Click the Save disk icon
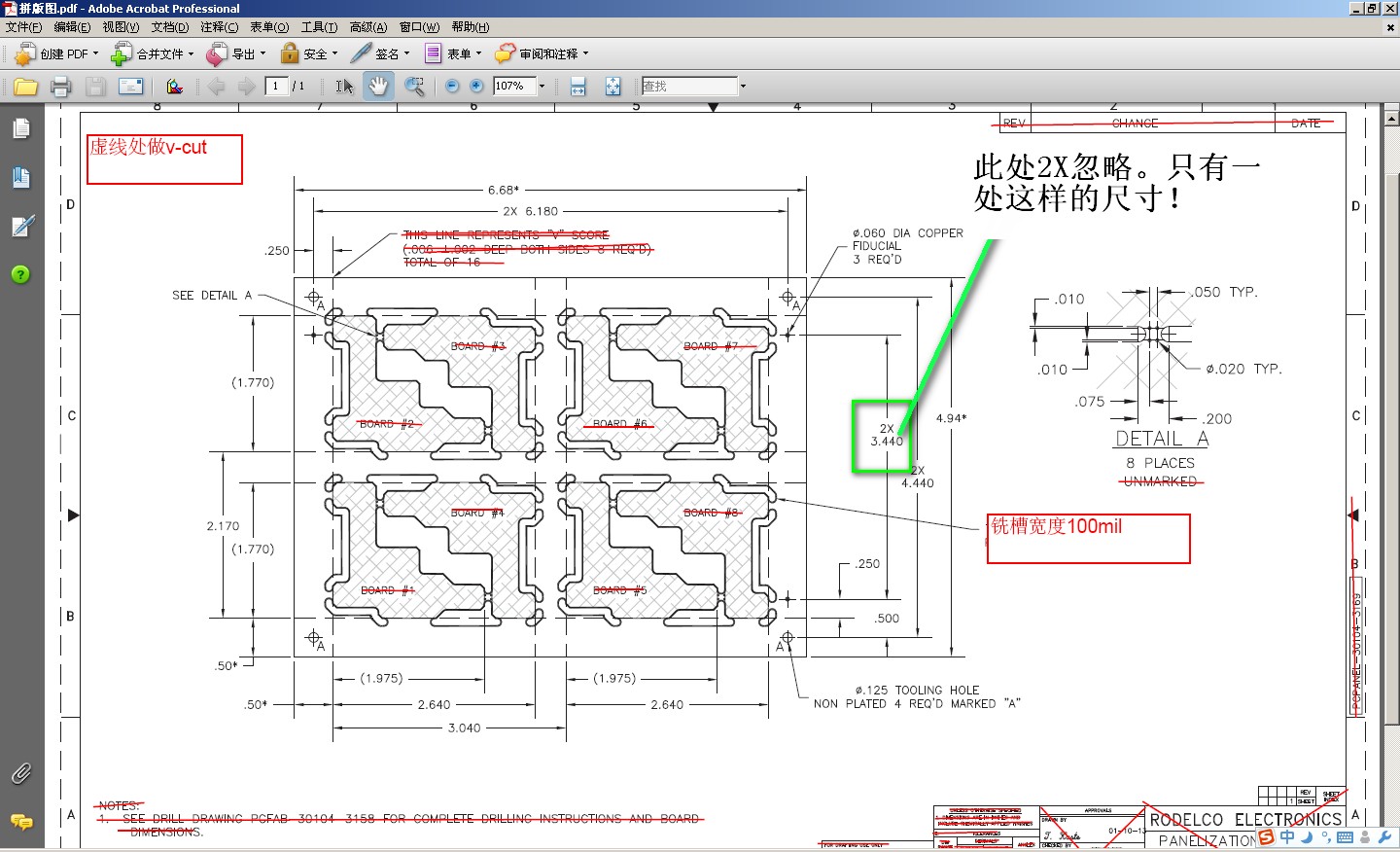 95,87
